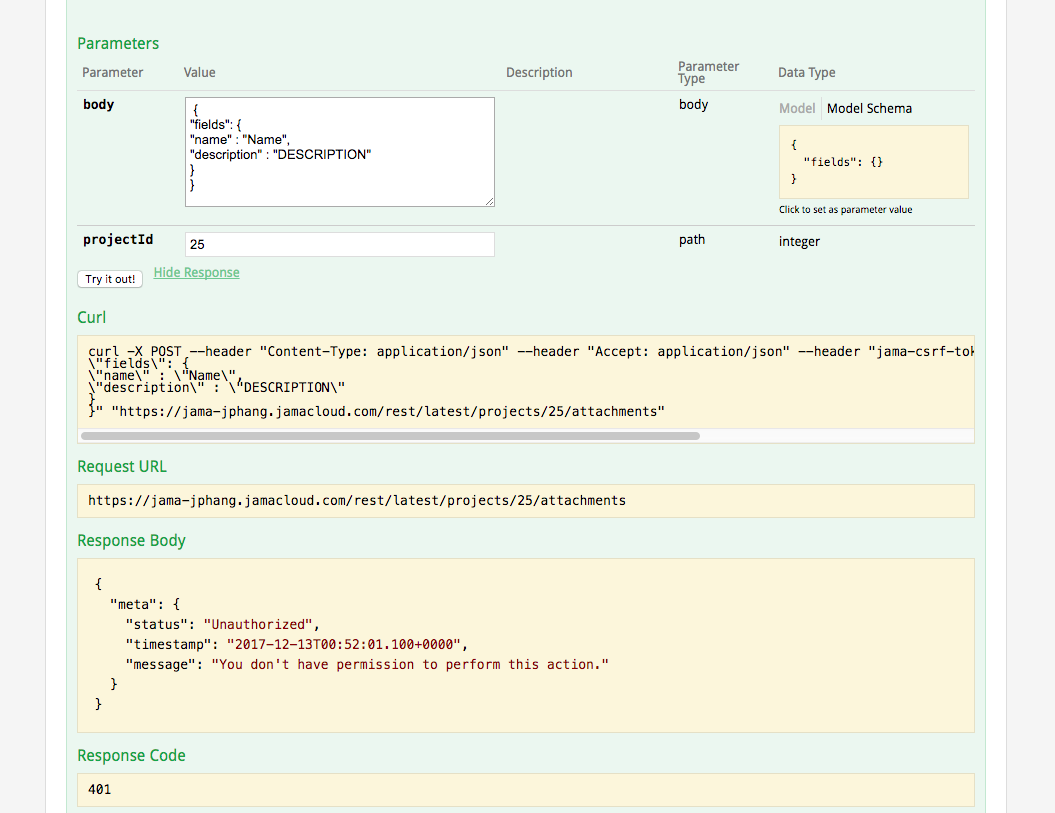This screenshot has height=813, width=1055.
Task: Click the body textarea resize handle
Action: (x=489, y=201)
